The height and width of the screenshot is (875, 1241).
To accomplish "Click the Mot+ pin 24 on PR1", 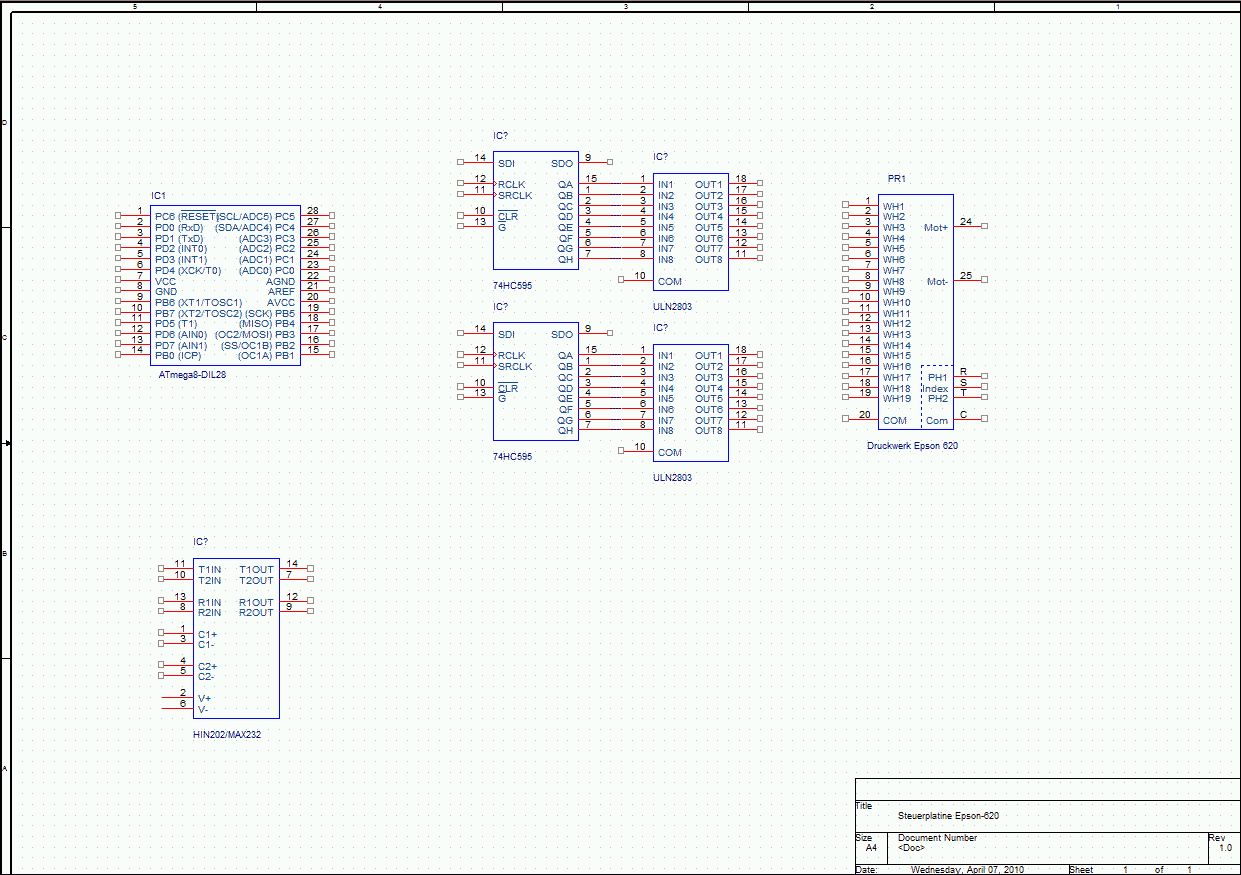I will [x=968, y=226].
